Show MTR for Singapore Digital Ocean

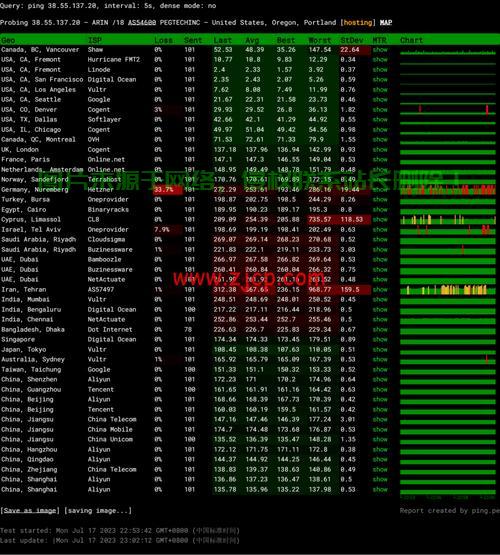[x=380, y=339]
